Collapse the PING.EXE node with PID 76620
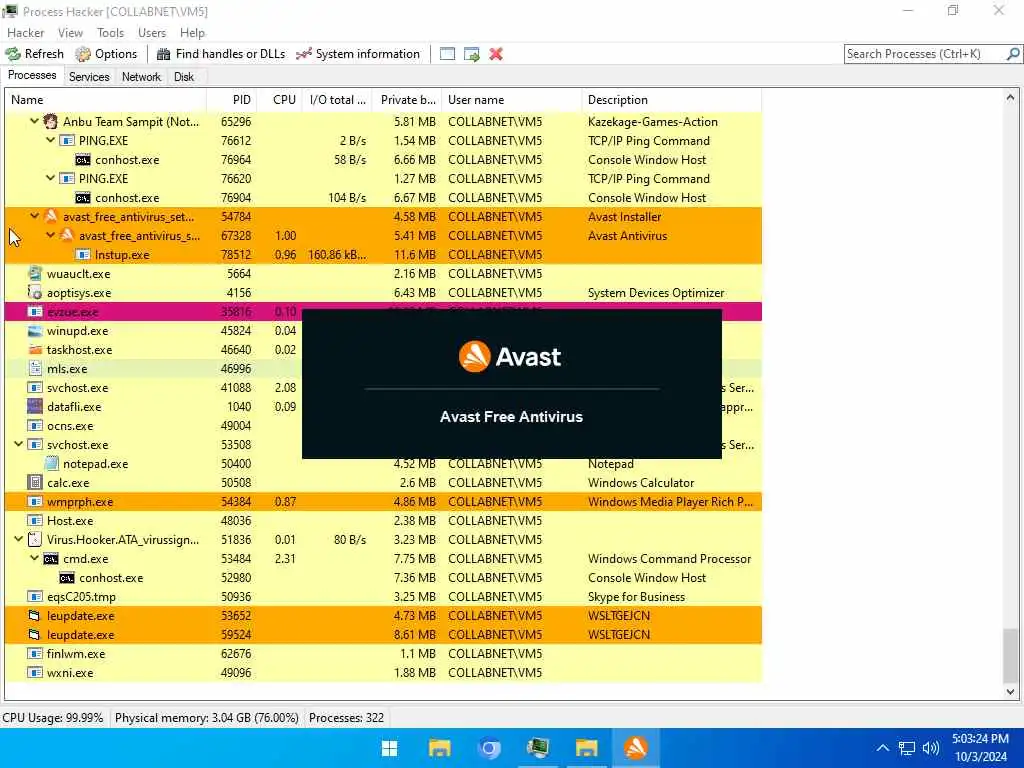 pyautogui.click(x=50, y=178)
